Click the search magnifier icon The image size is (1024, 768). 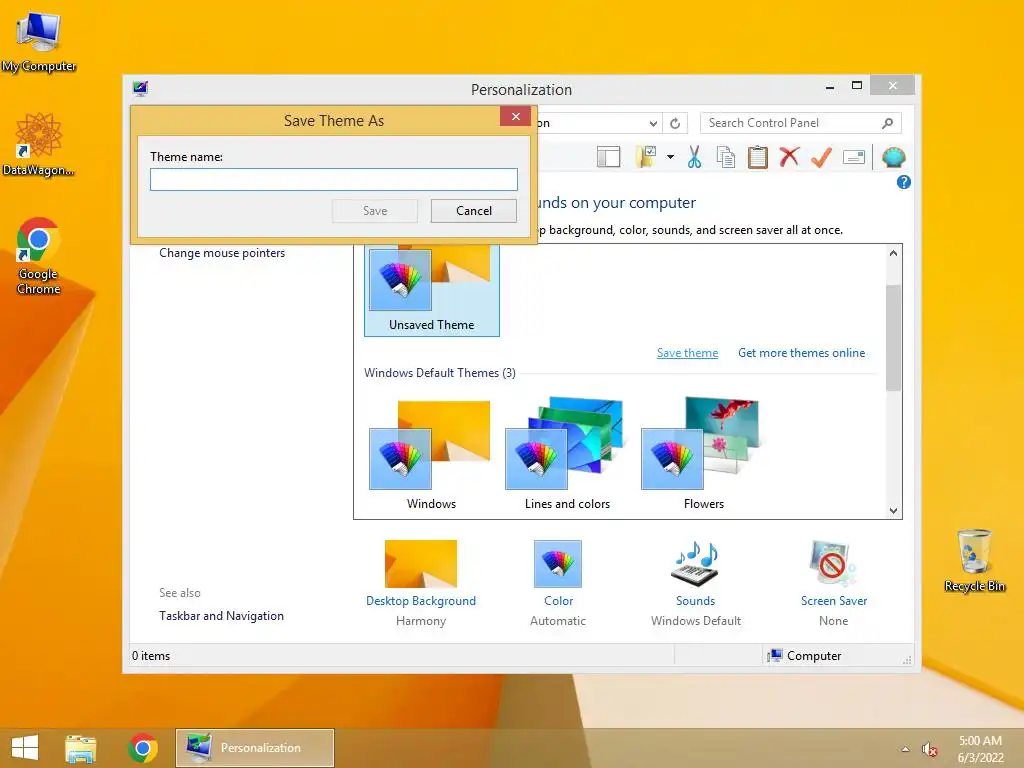pos(887,123)
